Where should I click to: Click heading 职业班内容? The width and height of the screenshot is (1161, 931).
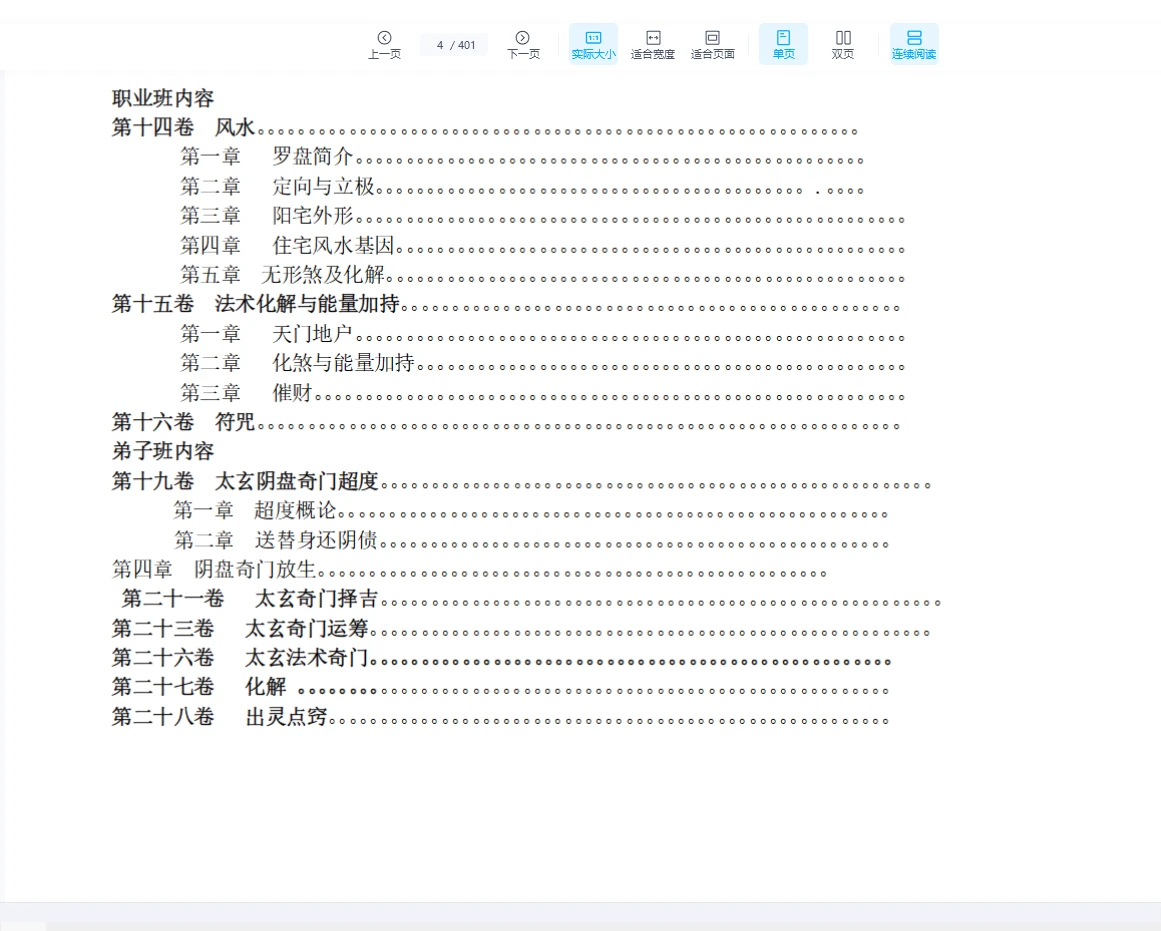pyautogui.click(x=163, y=98)
